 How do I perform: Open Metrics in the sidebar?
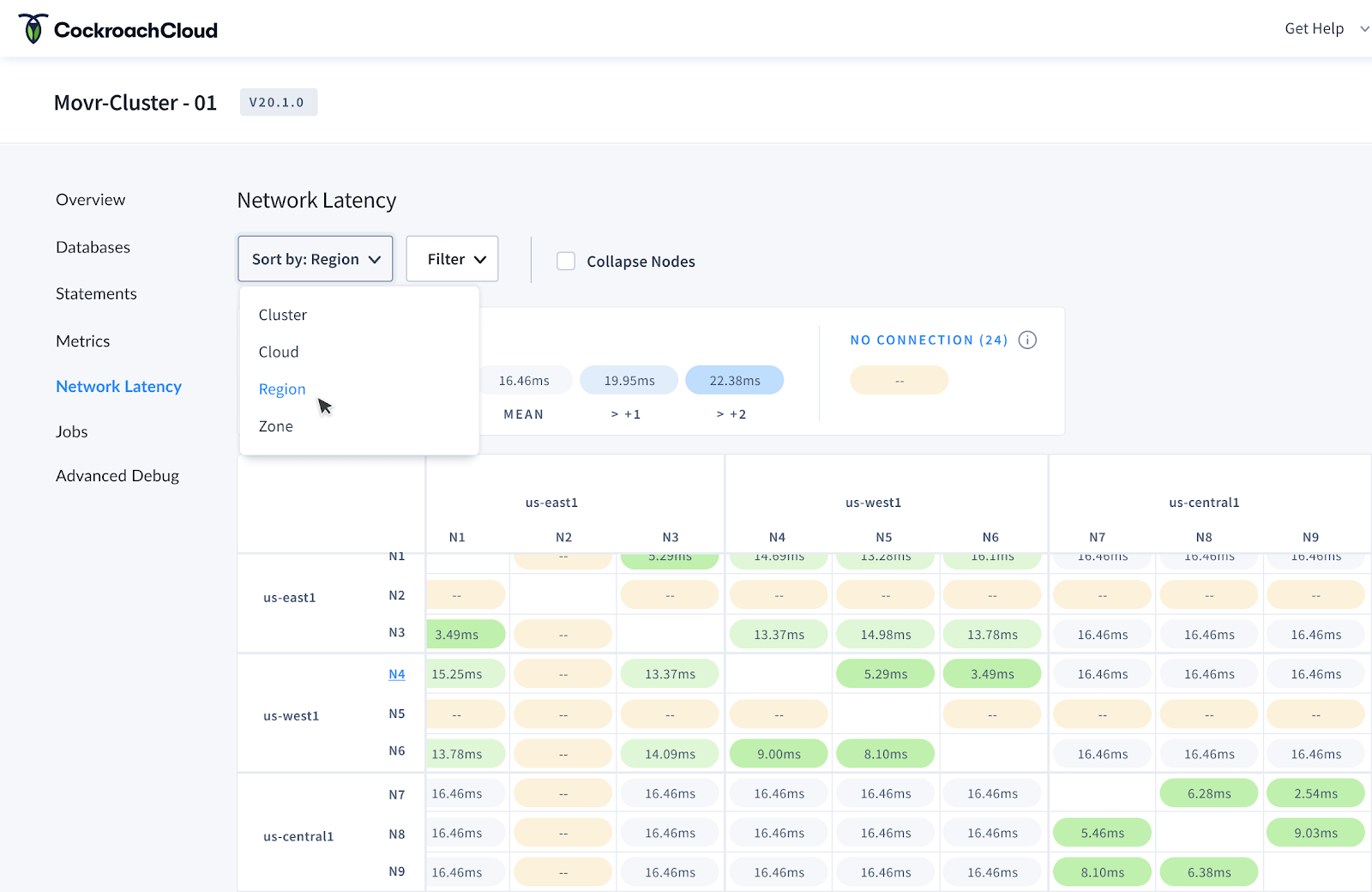tap(83, 341)
